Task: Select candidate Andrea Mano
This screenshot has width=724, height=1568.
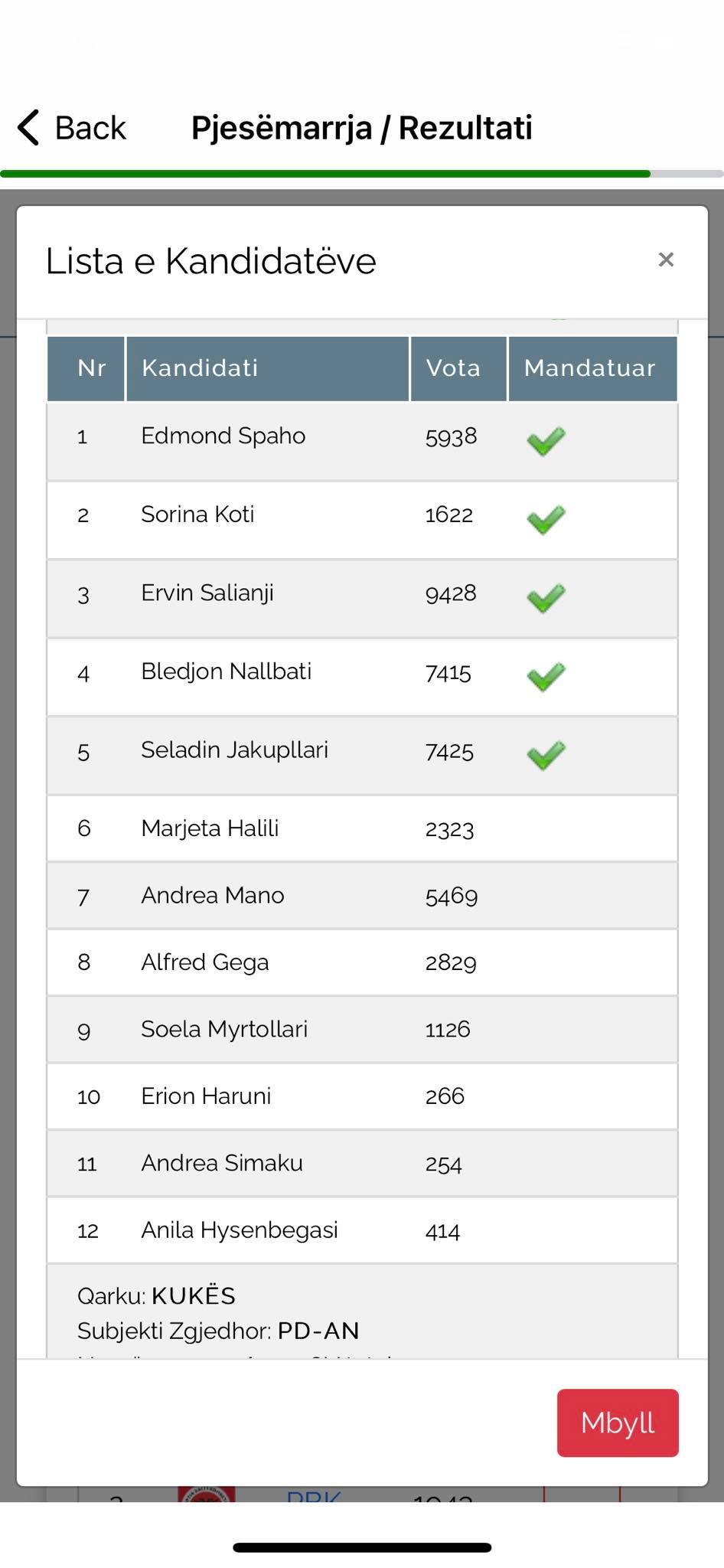Action: pos(213,895)
